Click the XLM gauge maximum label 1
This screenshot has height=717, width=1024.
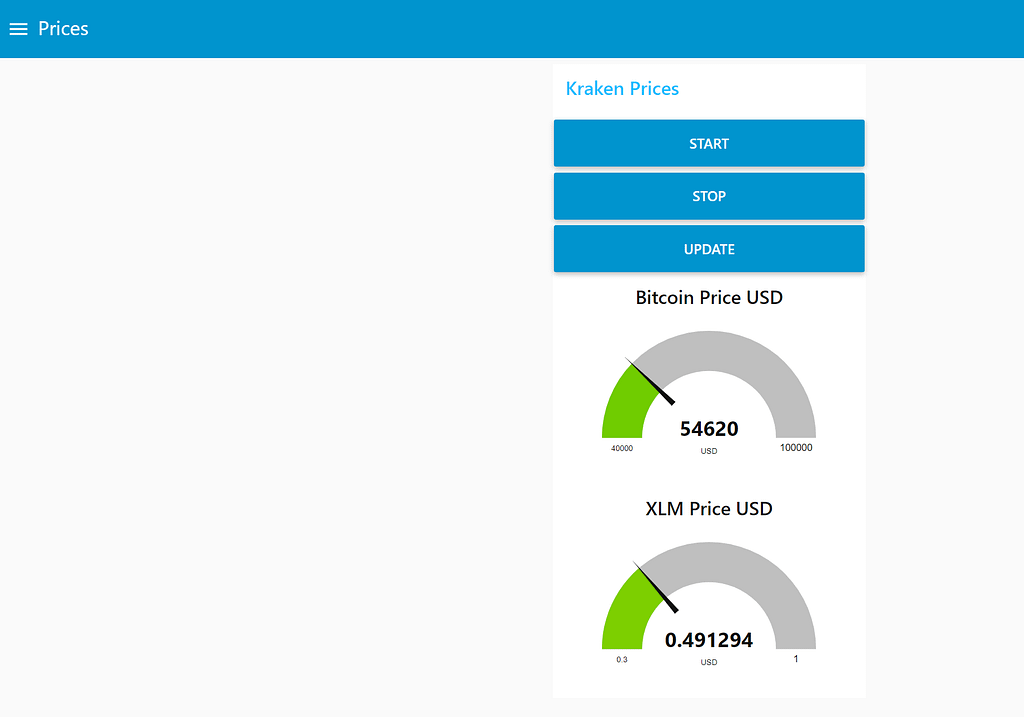click(x=795, y=658)
